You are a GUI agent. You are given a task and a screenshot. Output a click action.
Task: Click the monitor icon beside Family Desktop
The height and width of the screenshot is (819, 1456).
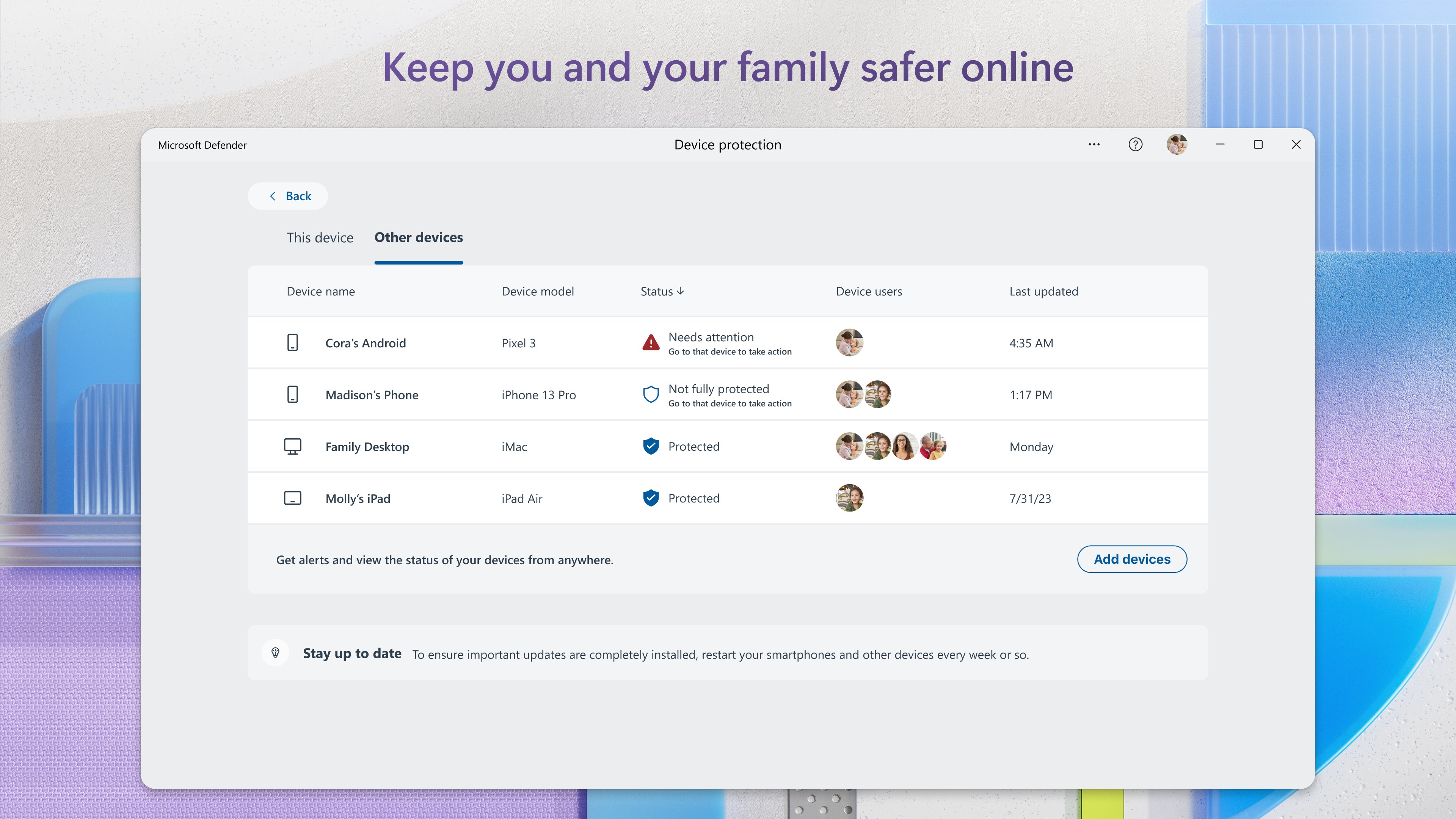293,446
